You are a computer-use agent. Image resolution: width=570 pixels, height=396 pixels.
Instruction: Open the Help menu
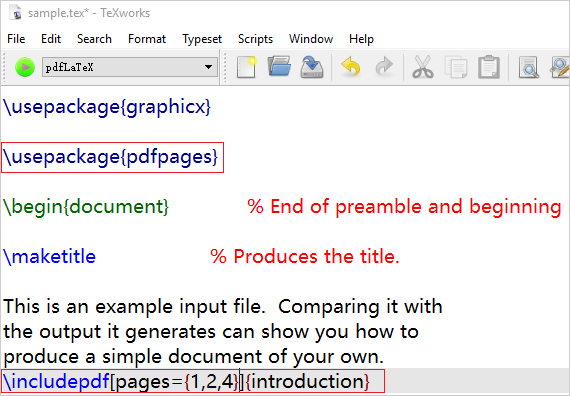click(361, 39)
